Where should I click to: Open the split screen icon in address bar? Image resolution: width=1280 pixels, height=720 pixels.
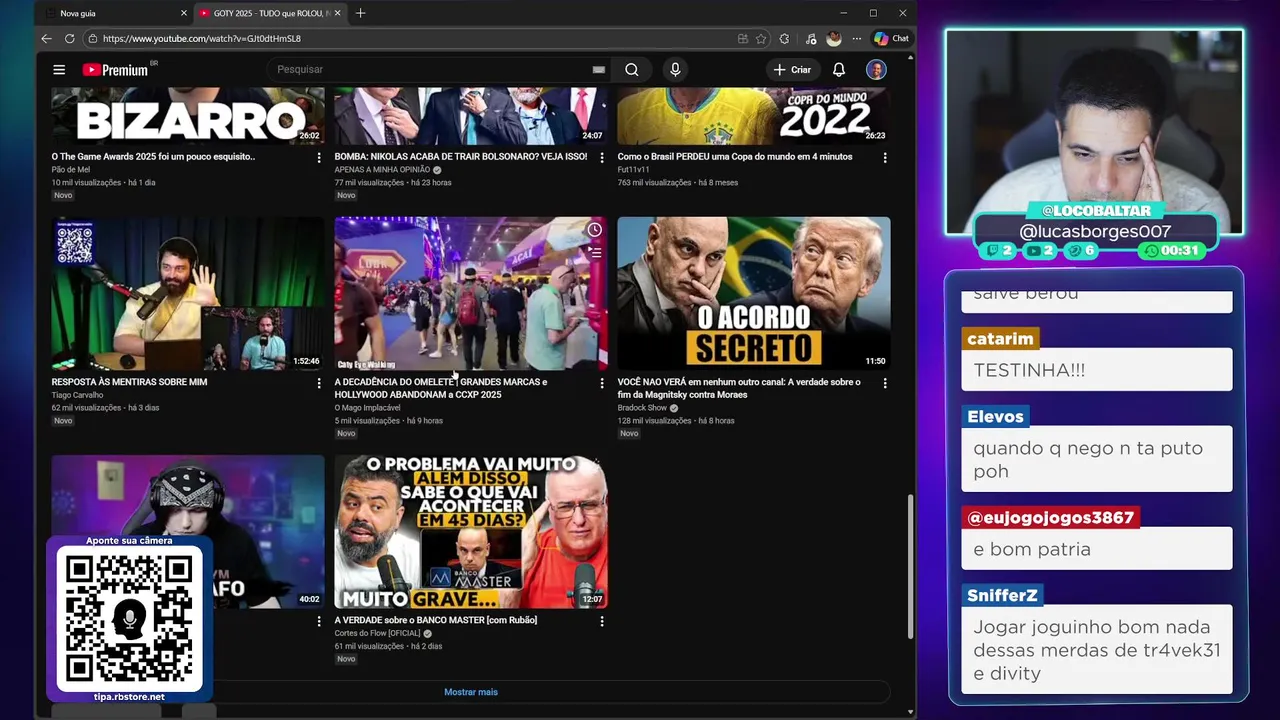[x=743, y=38]
